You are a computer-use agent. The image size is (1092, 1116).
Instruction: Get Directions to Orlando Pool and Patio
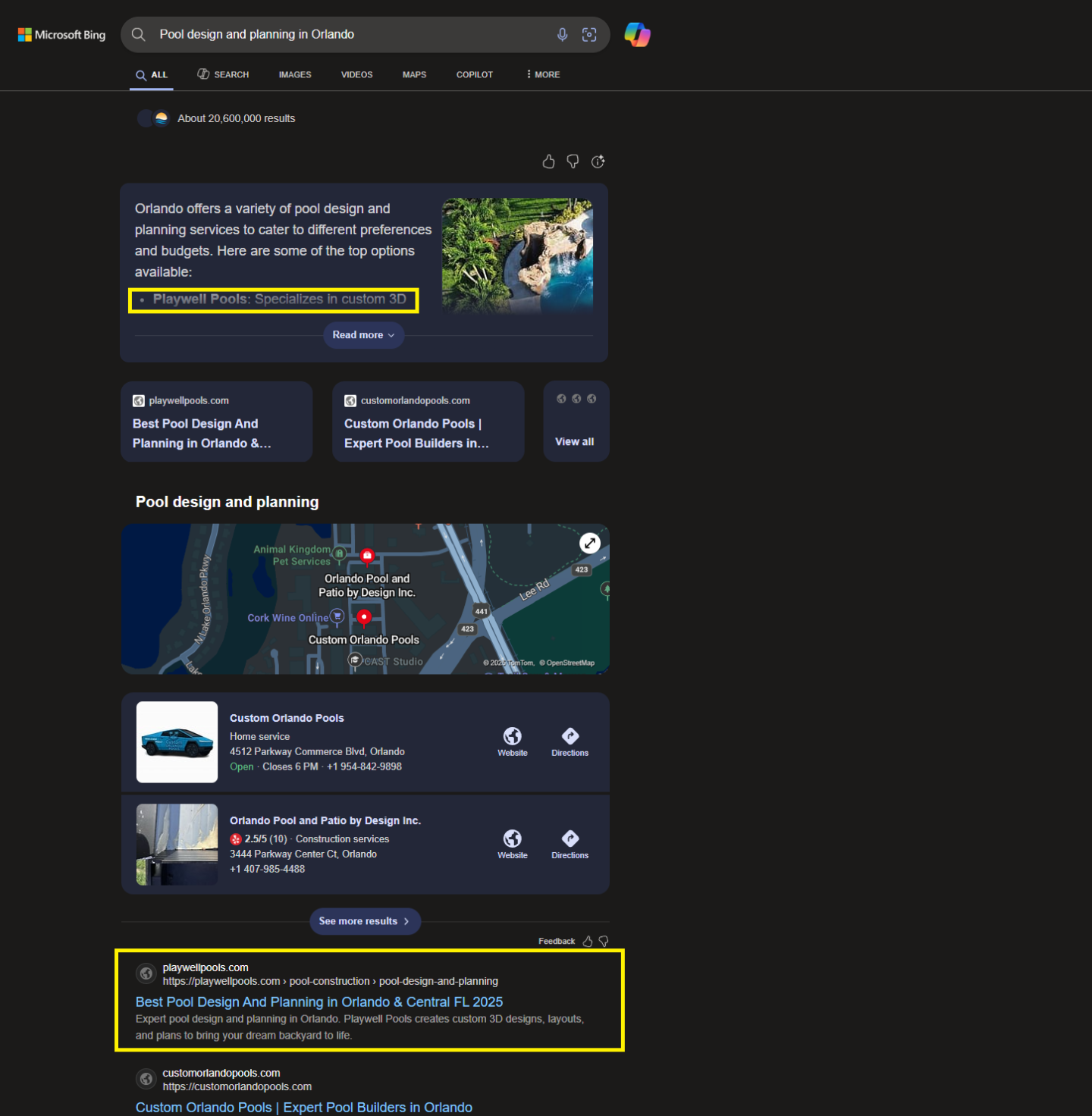(x=570, y=843)
